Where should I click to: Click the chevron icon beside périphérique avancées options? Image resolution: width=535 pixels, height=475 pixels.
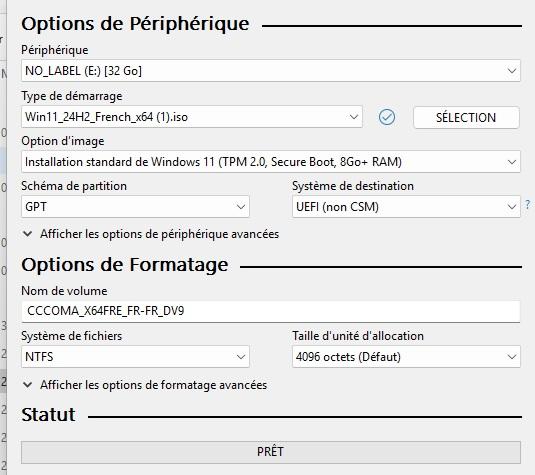tap(27, 234)
